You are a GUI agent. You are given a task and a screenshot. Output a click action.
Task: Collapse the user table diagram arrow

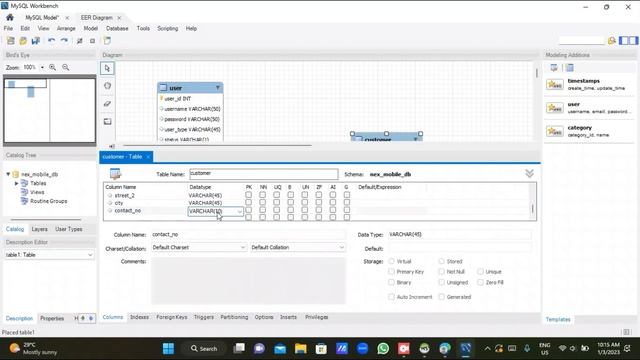tap(218, 87)
